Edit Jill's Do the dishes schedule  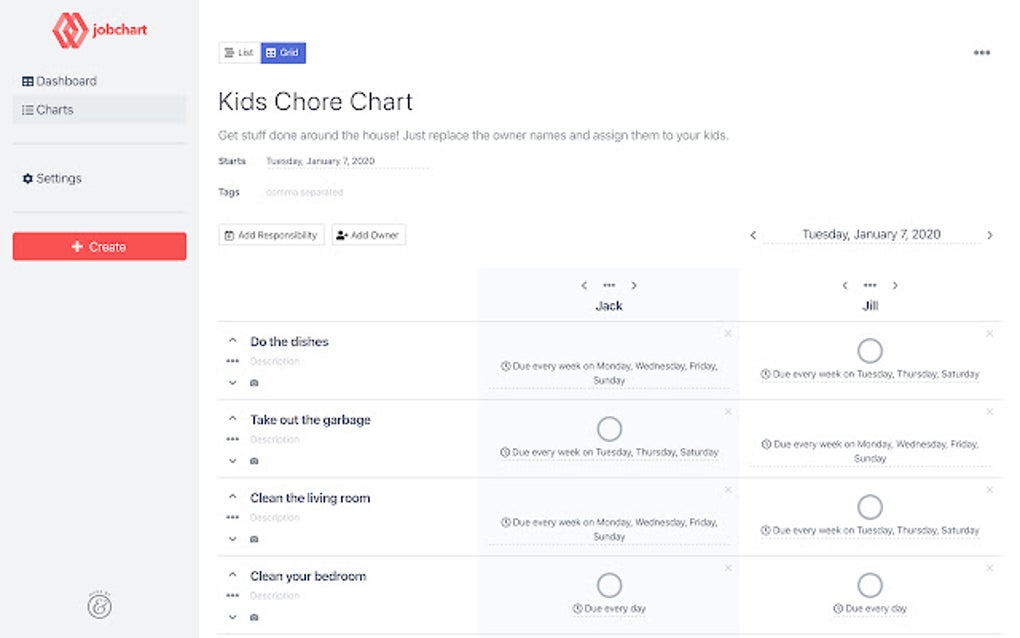tap(870, 375)
